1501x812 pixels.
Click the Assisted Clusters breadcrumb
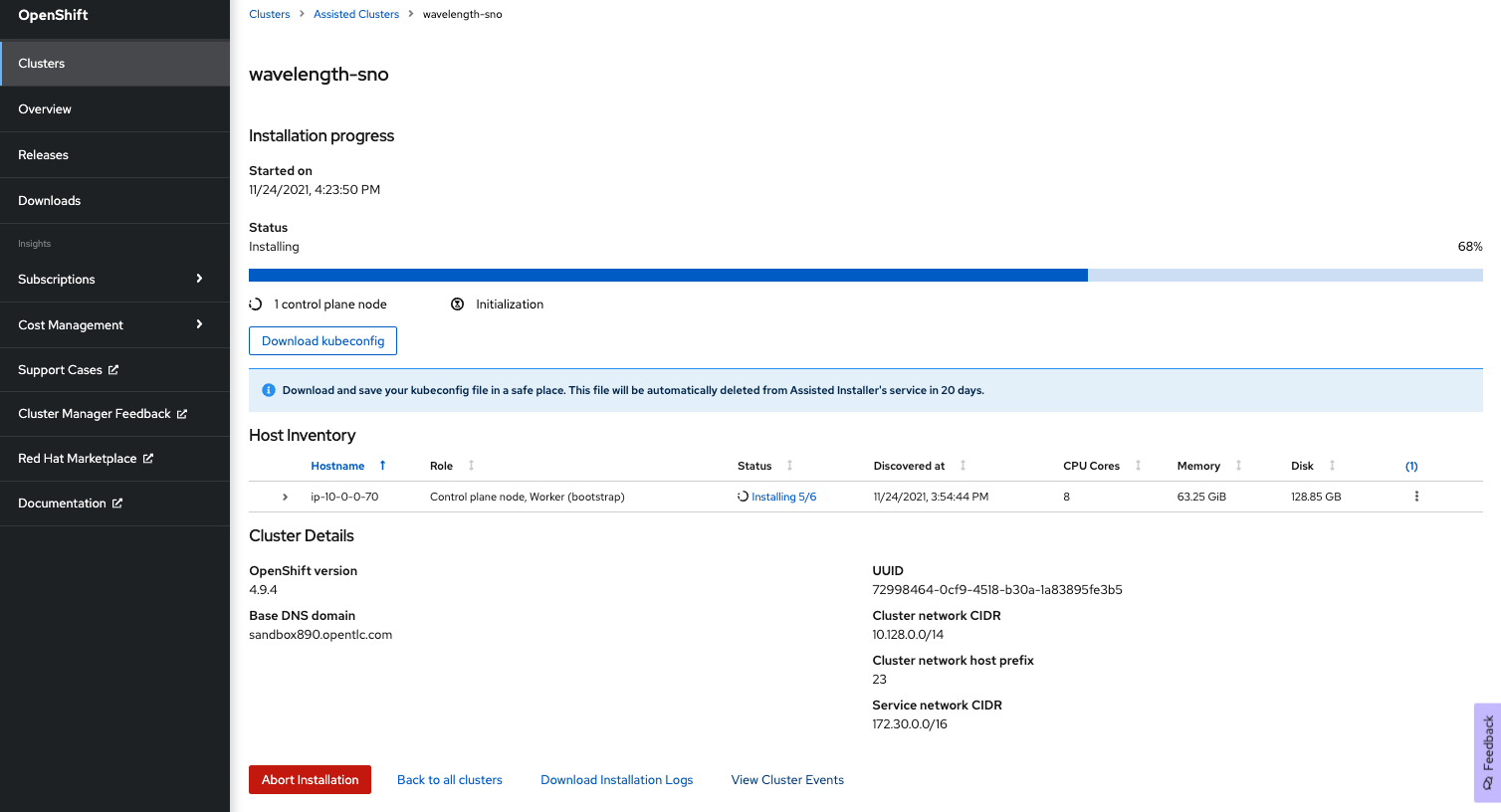(356, 14)
